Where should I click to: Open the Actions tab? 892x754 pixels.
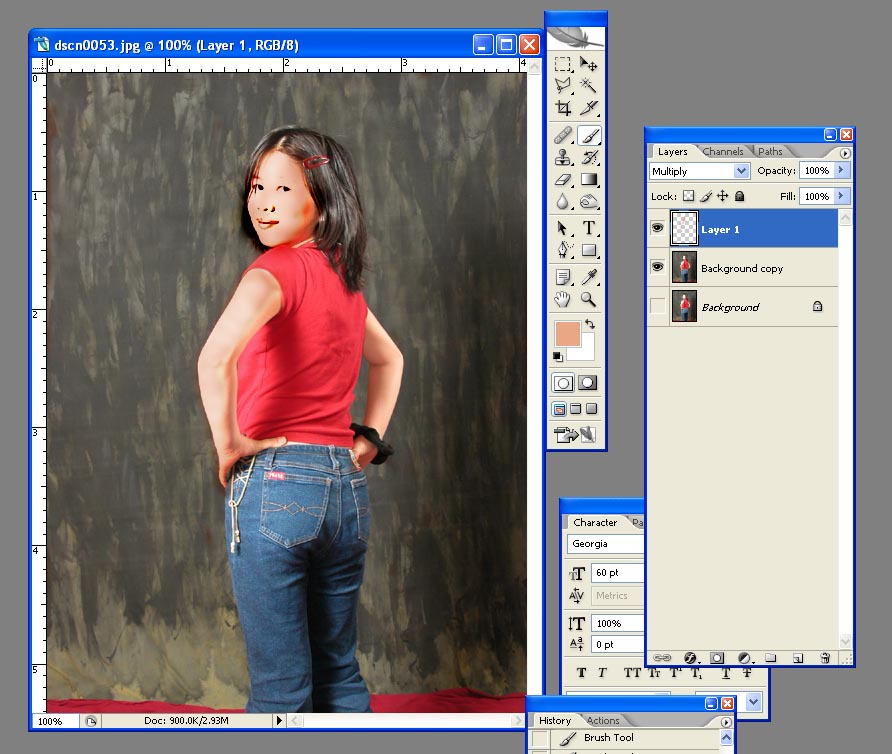[603, 720]
